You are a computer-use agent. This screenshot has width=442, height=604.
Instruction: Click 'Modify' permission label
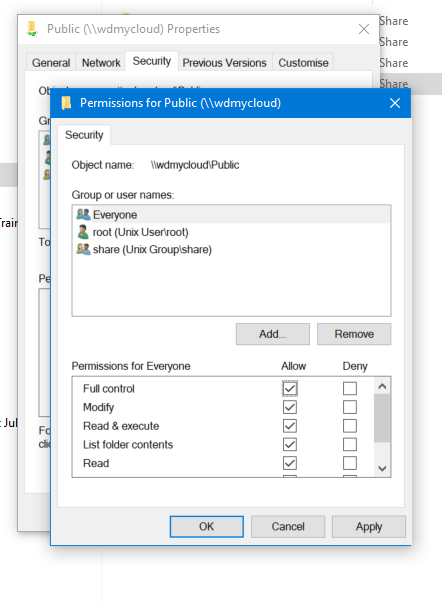click(x=99, y=407)
